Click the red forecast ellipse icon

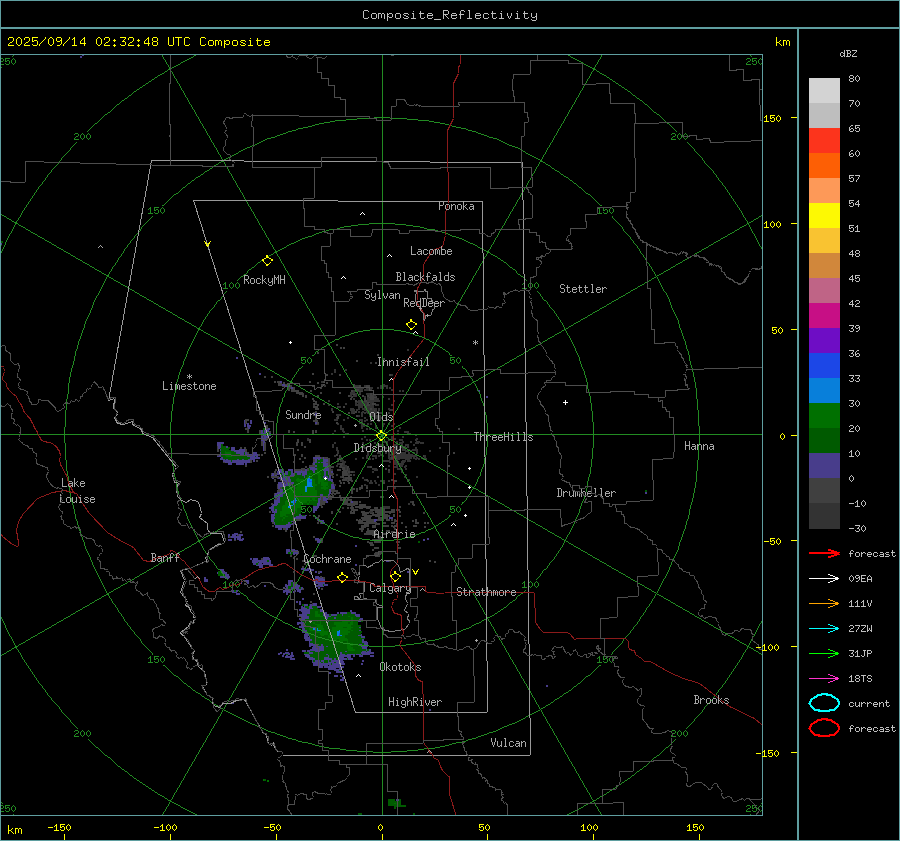tap(824, 728)
